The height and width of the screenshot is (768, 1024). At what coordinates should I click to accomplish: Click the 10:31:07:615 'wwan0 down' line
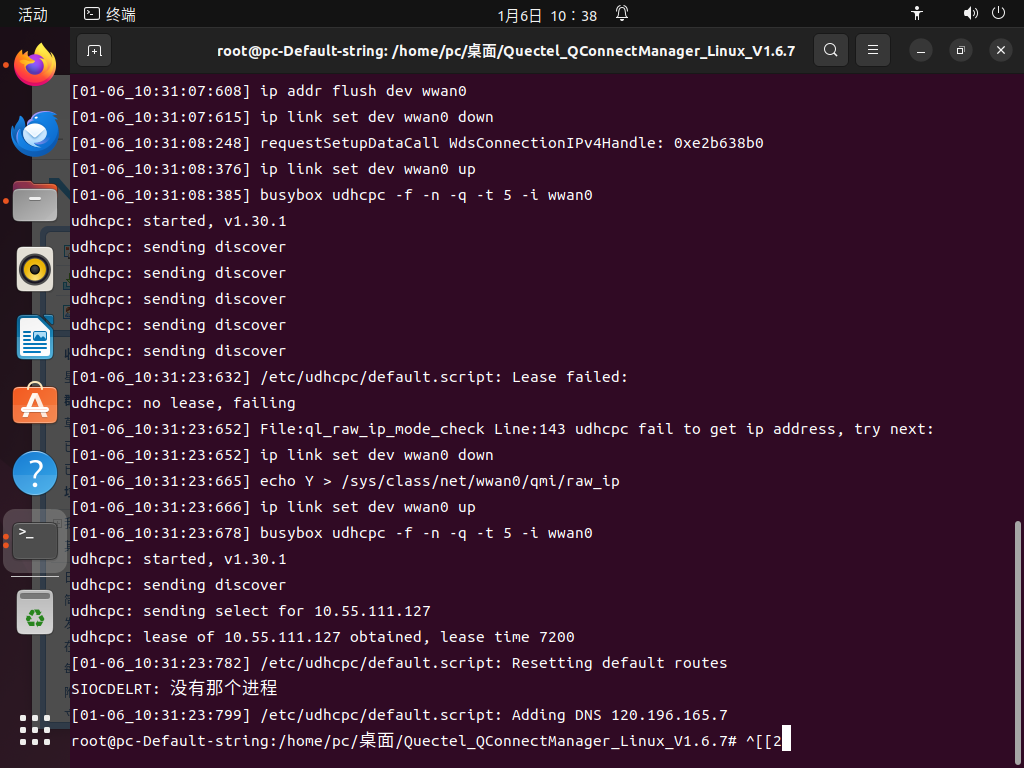(282, 117)
